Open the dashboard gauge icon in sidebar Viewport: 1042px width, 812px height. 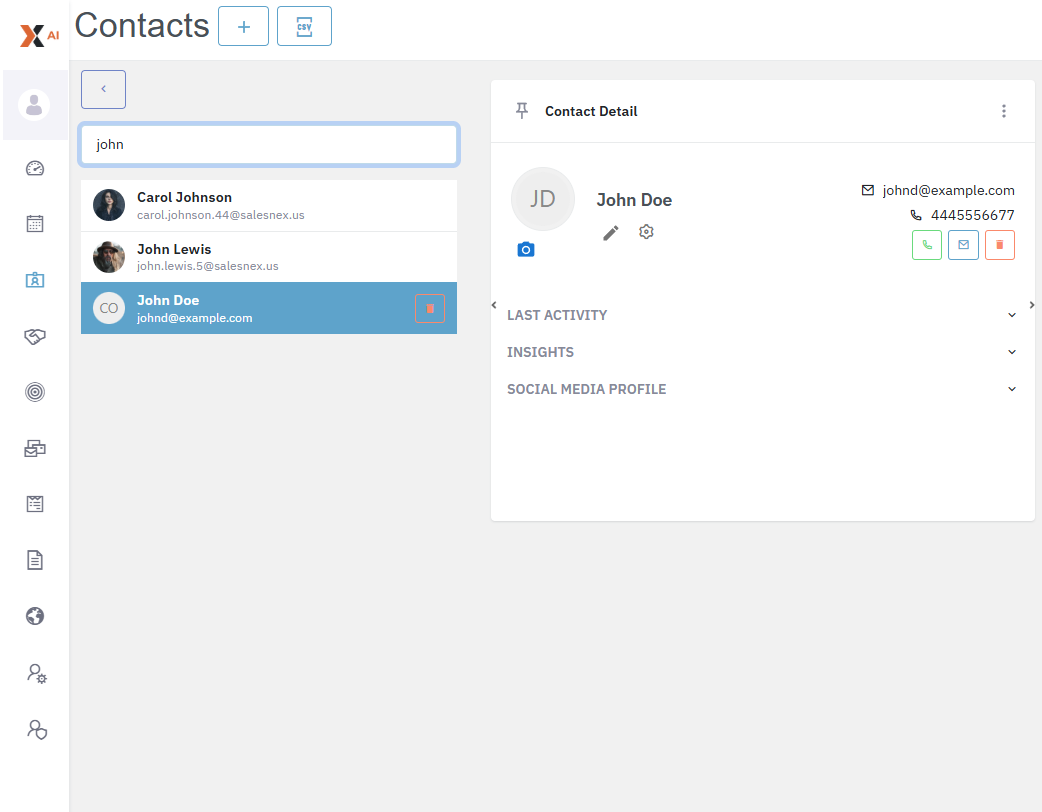[x=35, y=168]
